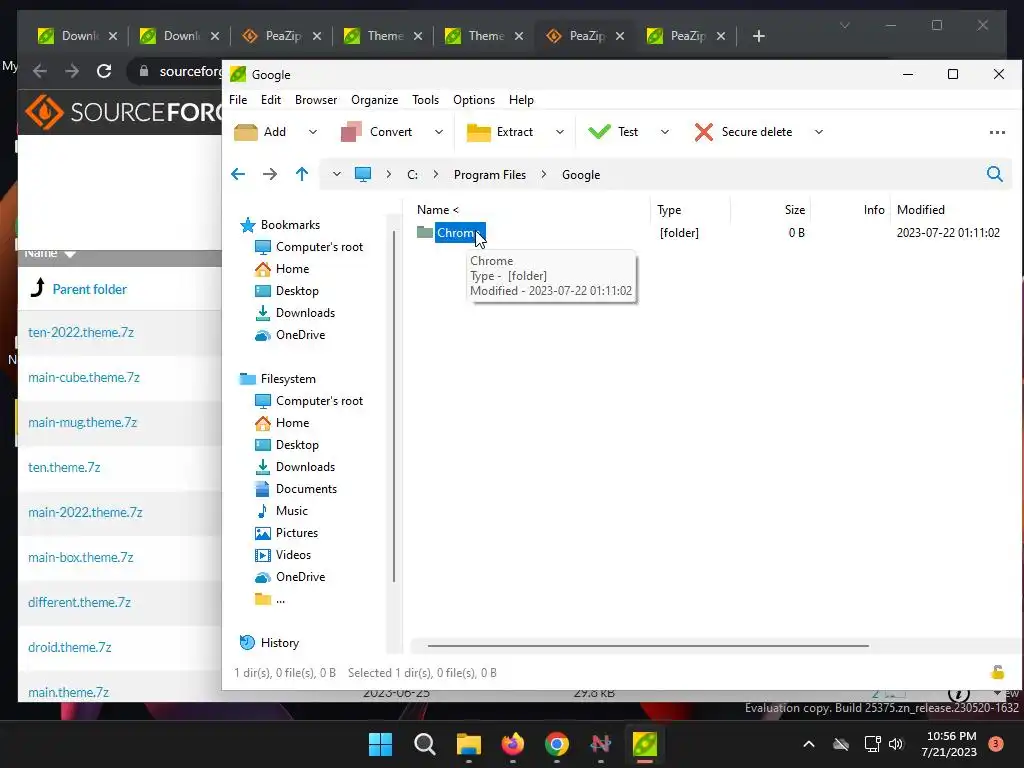Image resolution: width=1024 pixels, height=768 pixels.
Task: Expand the Test dropdown arrow
Action: click(x=665, y=132)
